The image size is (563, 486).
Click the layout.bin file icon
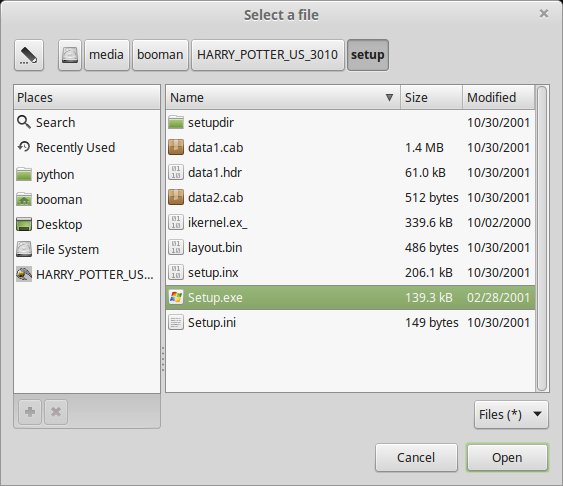click(x=176, y=247)
